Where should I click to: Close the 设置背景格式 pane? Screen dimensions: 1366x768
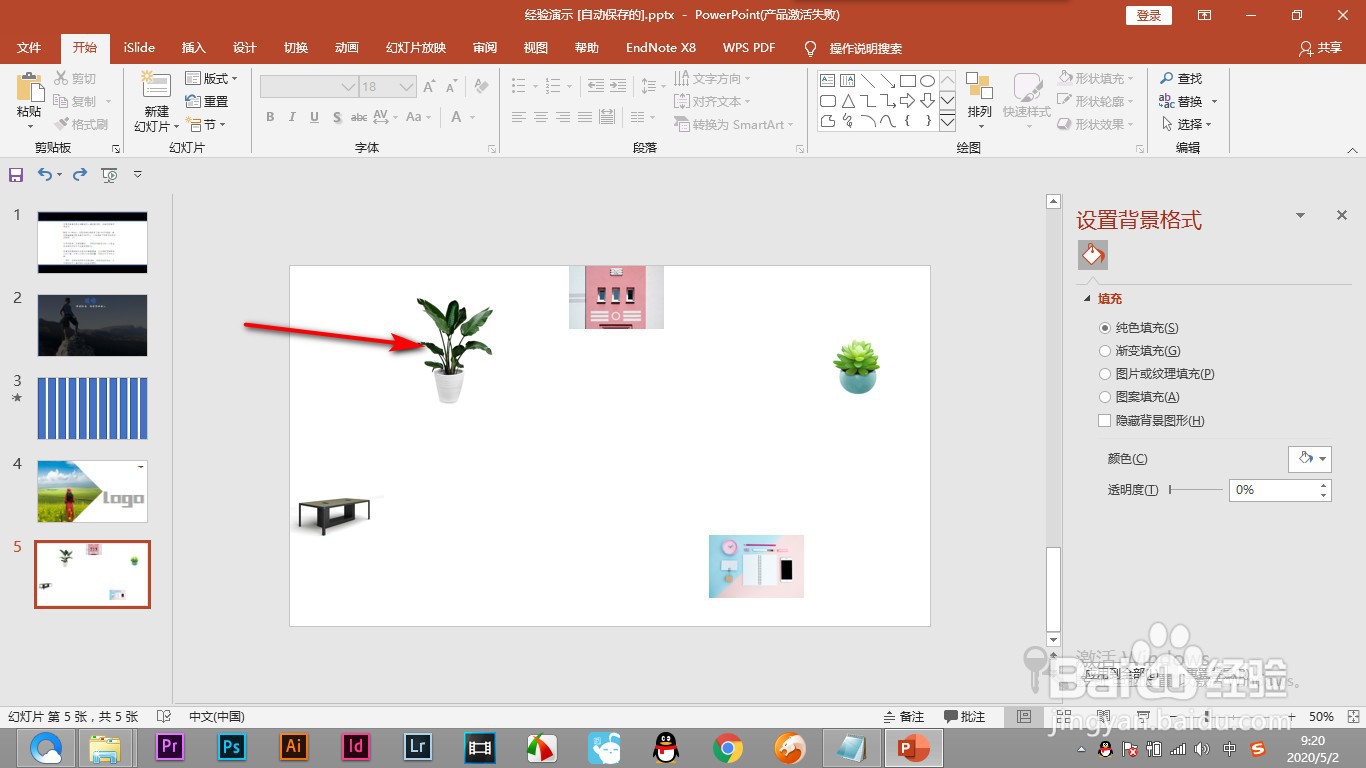point(1342,215)
